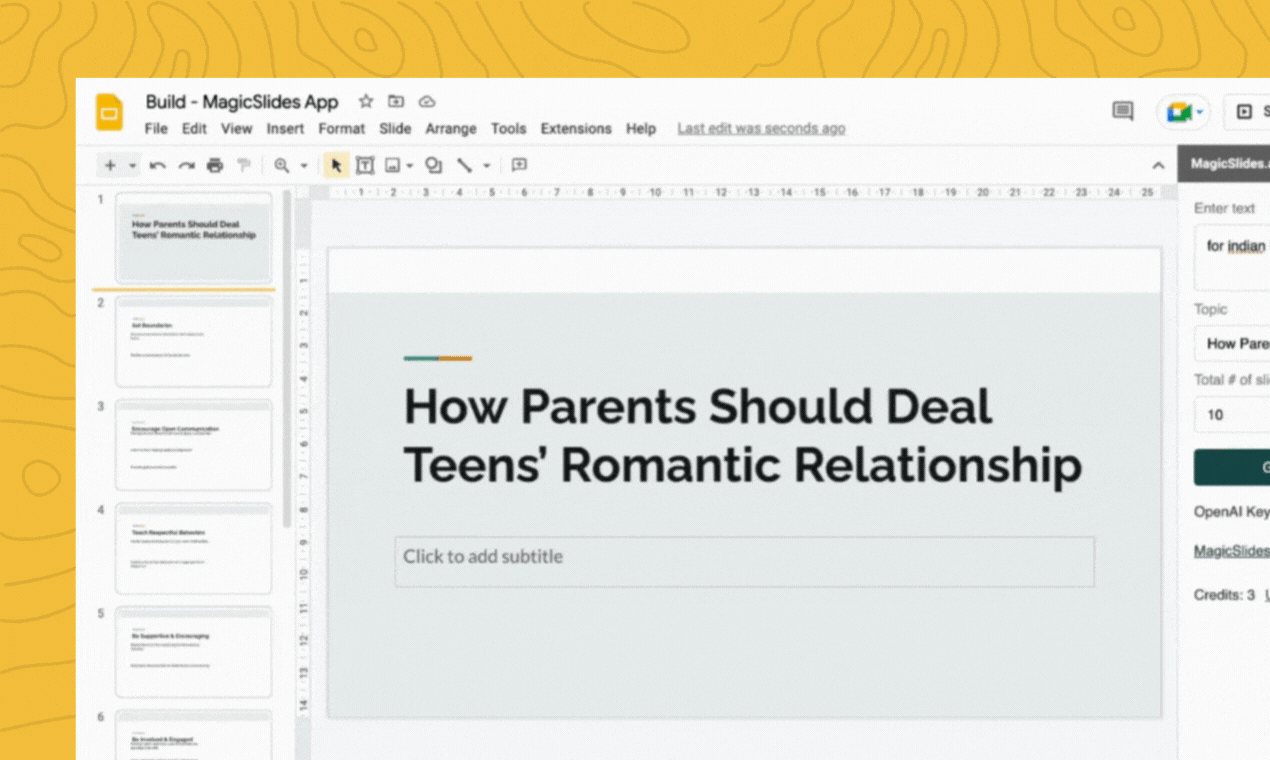Image resolution: width=1270 pixels, height=760 pixels.
Task: Expand the zoom level dropdown arrow
Action: click(x=304, y=166)
